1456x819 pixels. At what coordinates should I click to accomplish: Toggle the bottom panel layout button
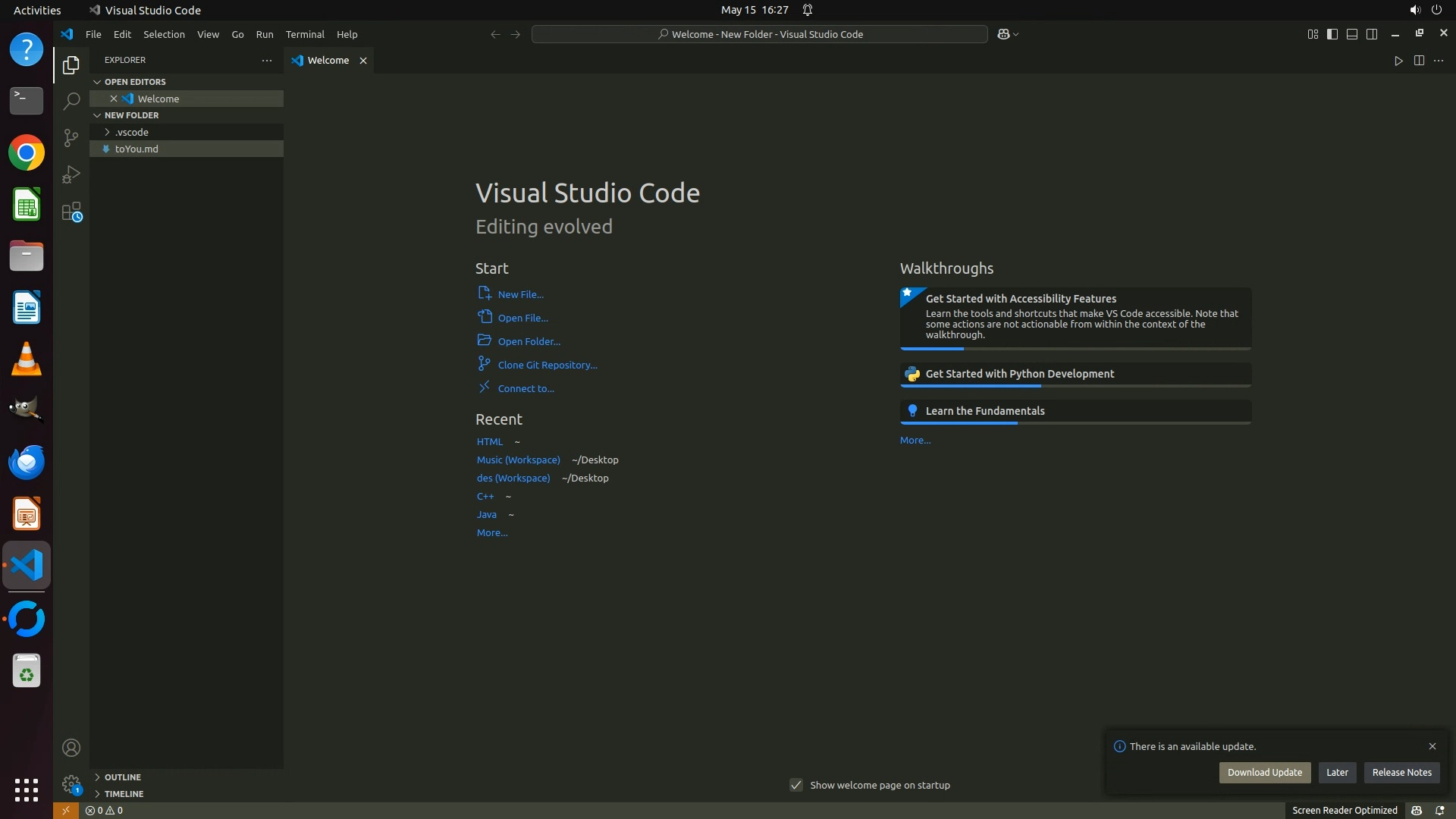point(1352,34)
